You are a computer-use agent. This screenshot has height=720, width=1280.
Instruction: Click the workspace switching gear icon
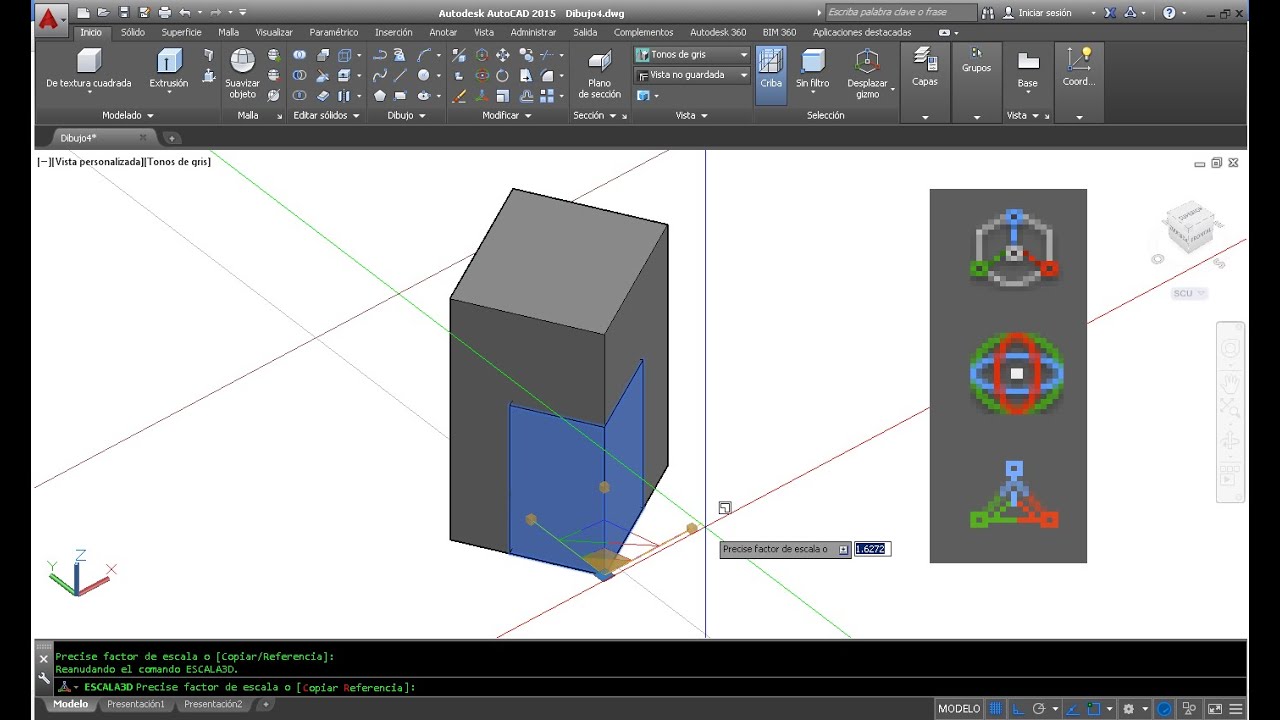(1128, 708)
